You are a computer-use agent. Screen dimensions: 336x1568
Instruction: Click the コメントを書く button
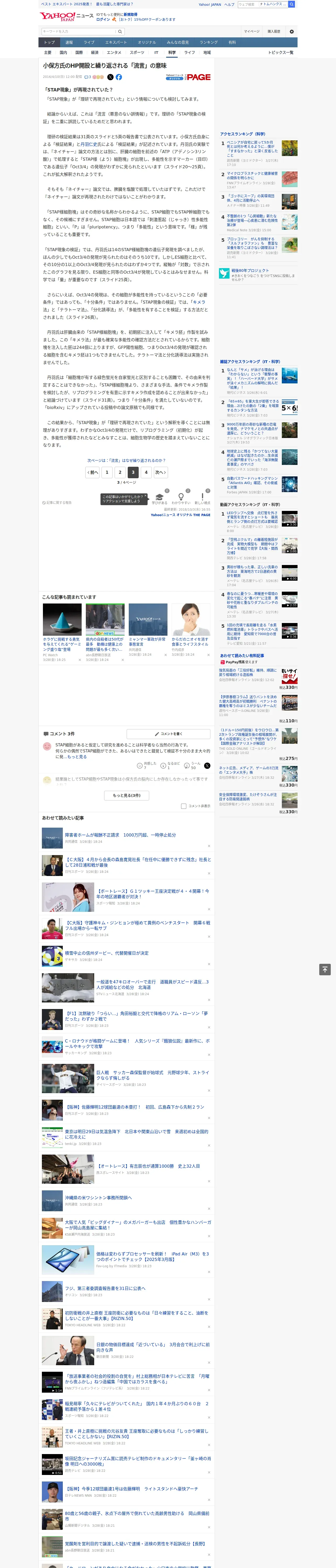[x=168, y=734]
